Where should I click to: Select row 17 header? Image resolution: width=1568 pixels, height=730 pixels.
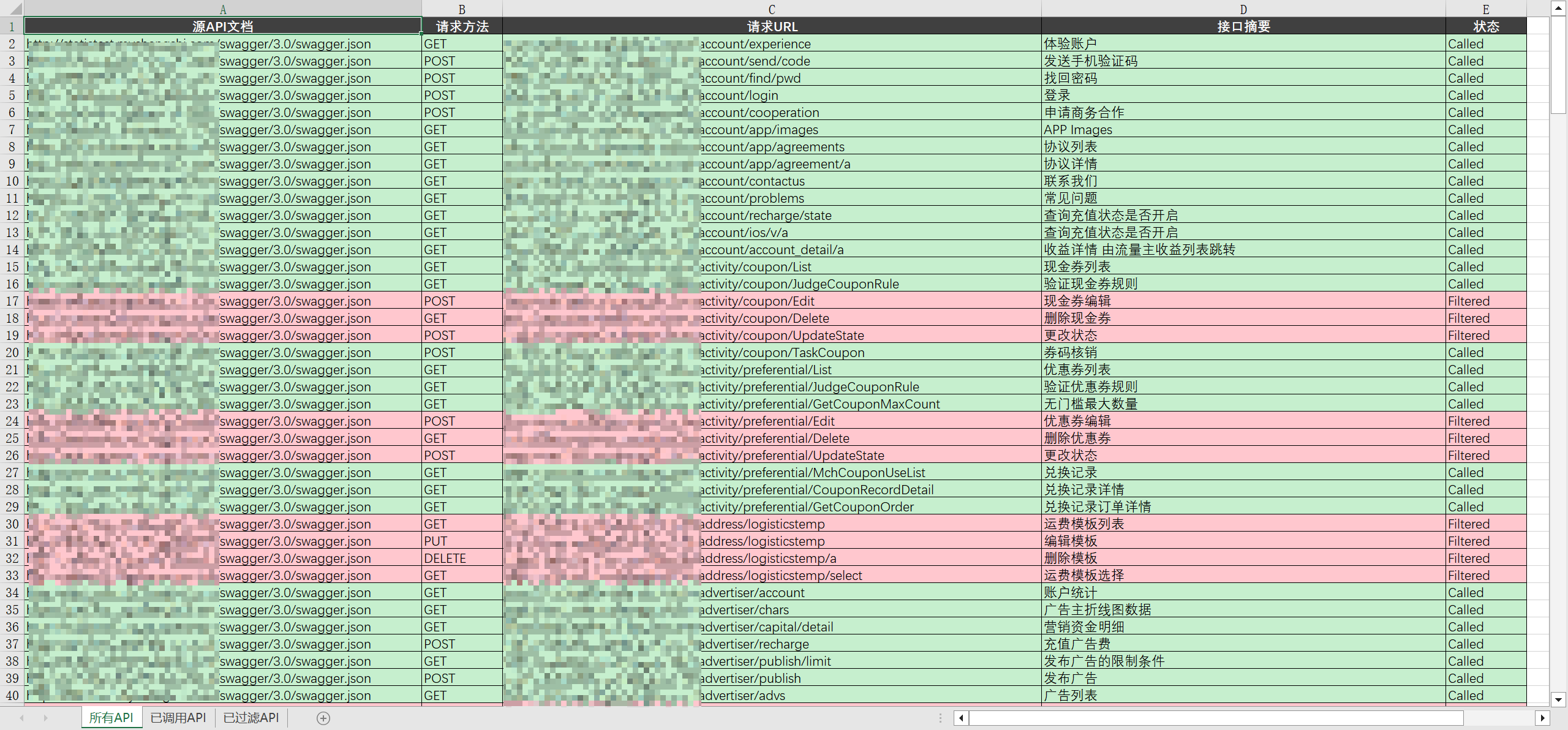[12, 301]
